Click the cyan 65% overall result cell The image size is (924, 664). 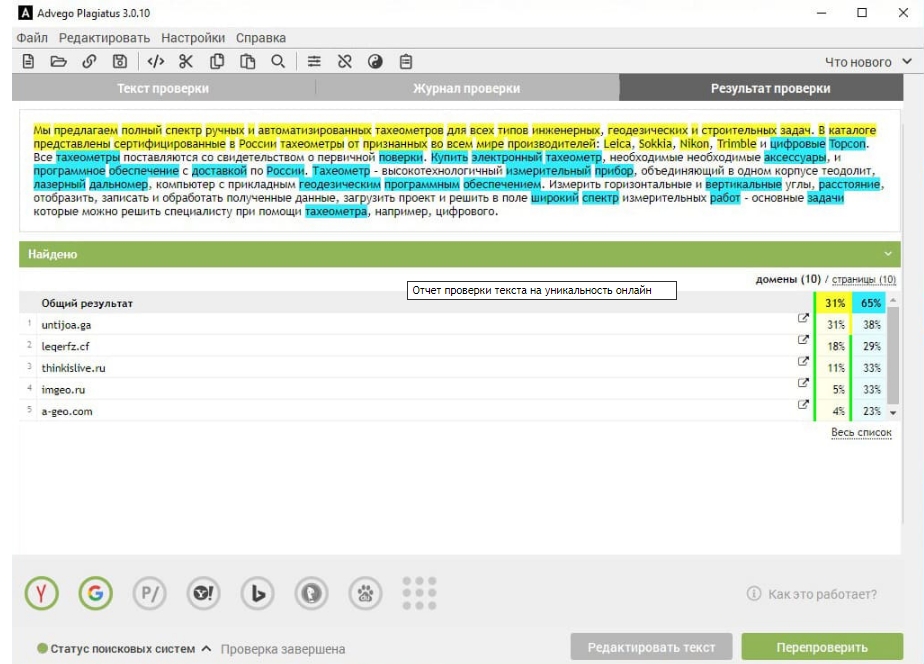[870, 303]
